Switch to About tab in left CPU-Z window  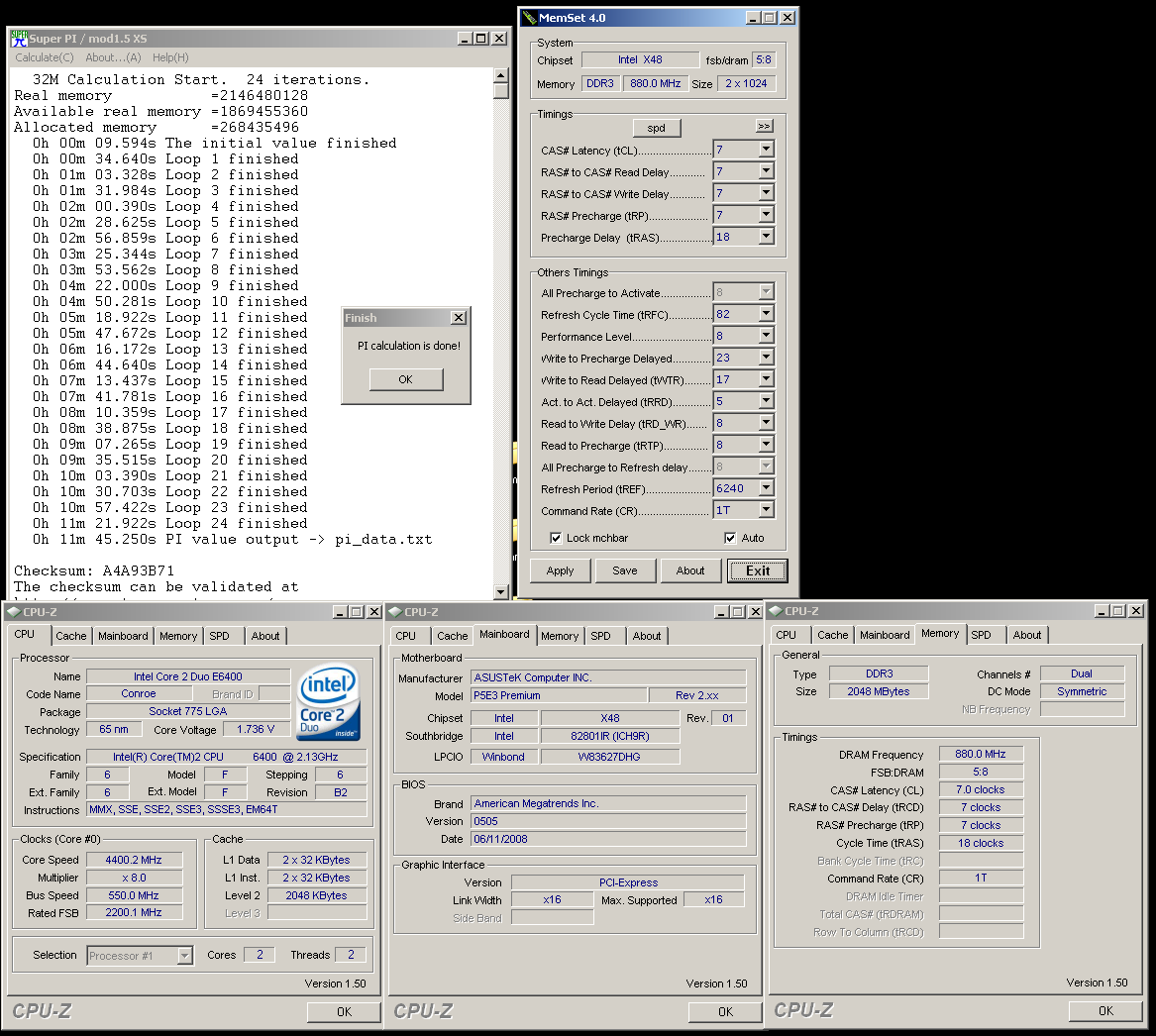pos(265,636)
